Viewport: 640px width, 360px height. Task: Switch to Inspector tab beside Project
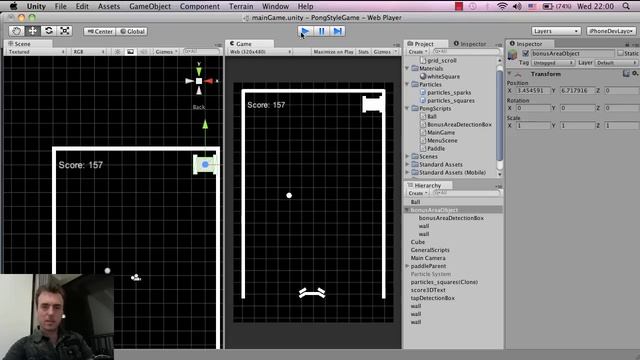(x=470, y=44)
